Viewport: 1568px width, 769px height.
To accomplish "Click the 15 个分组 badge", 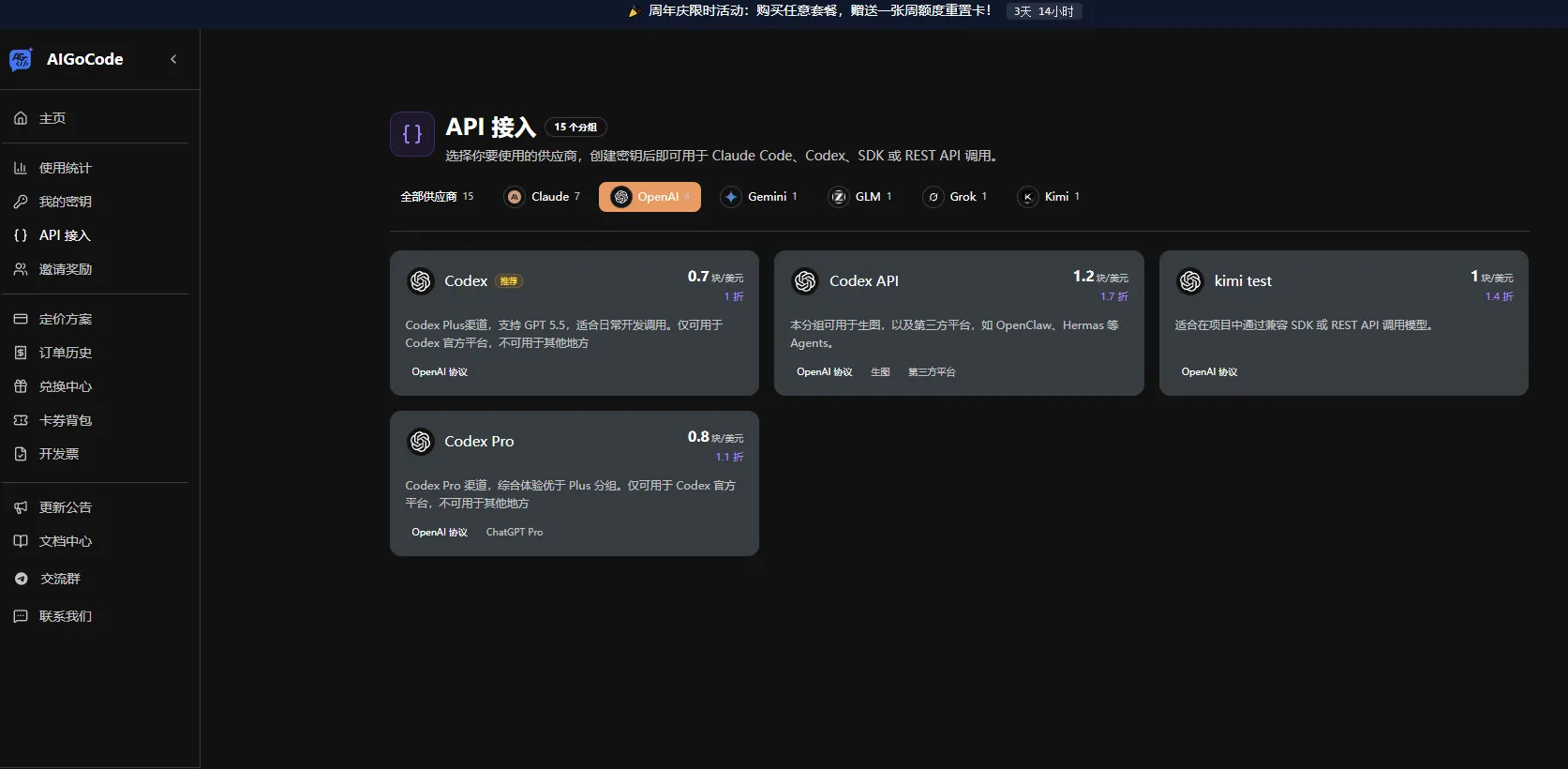I will [x=575, y=128].
